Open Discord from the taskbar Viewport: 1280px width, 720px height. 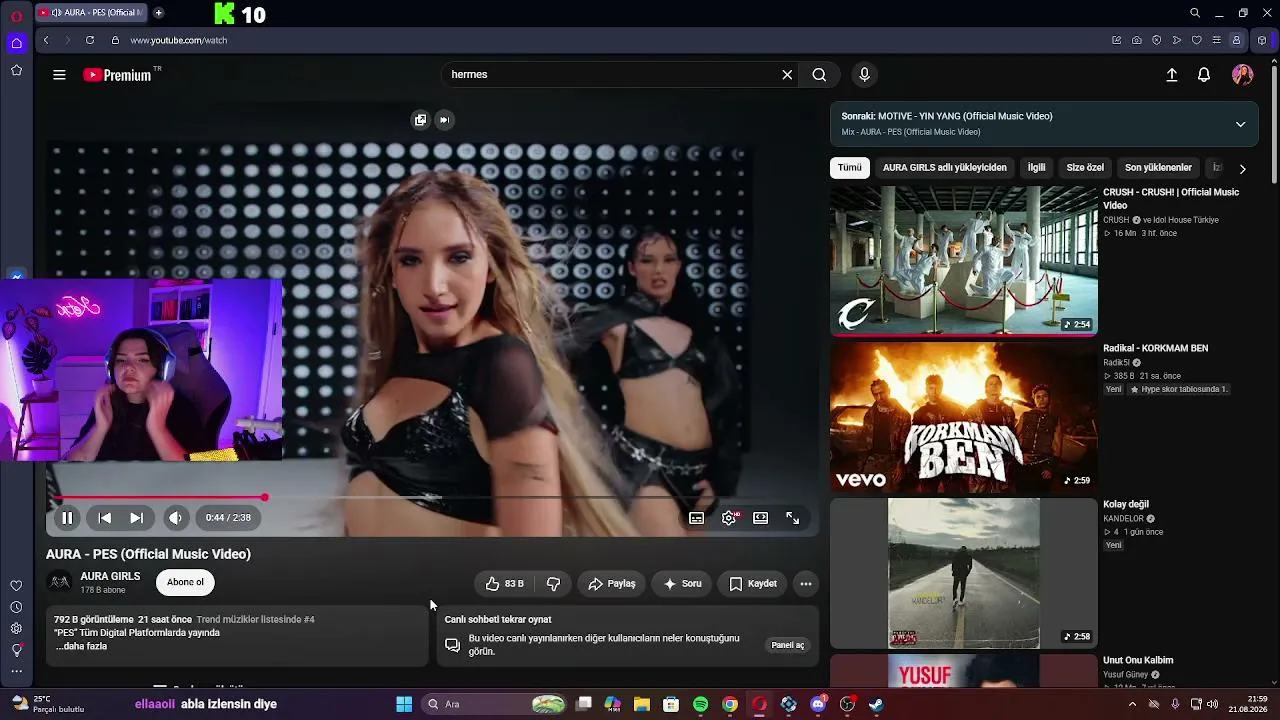[818, 704]
